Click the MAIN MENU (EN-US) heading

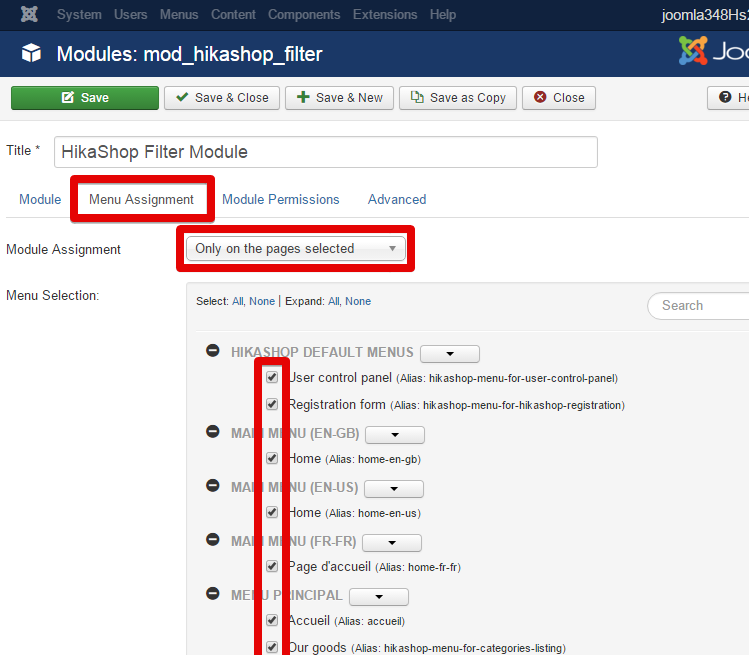pyautogui.click(x=295, y=487)
